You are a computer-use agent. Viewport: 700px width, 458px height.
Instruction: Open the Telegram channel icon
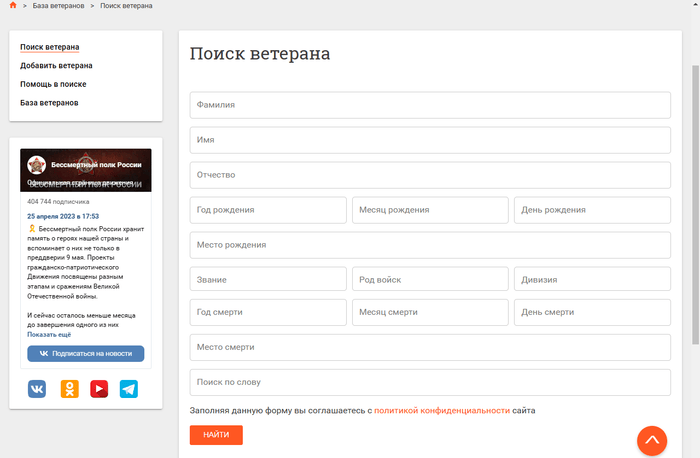(x=129, y=389)
